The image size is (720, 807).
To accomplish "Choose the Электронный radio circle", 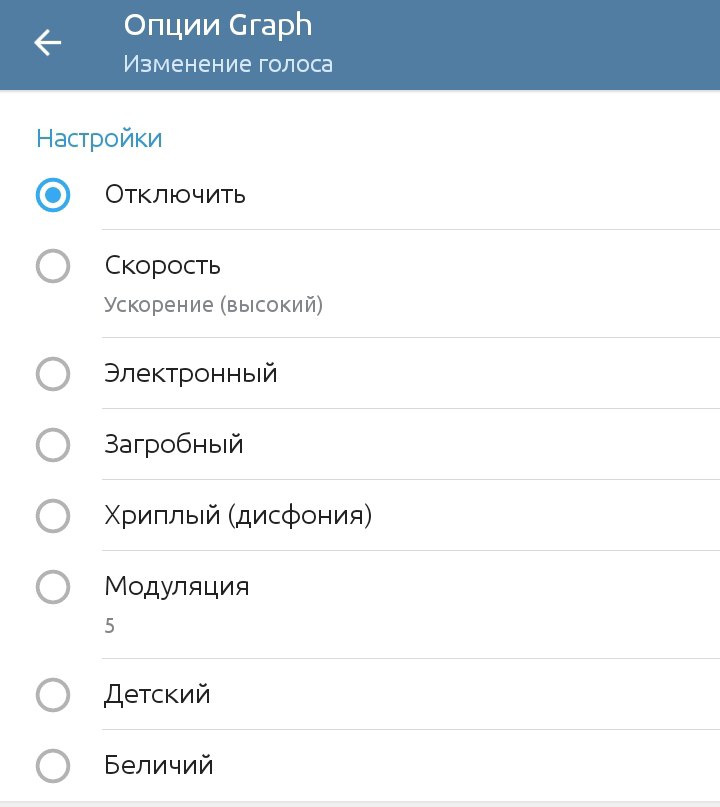I will [53, 374].
